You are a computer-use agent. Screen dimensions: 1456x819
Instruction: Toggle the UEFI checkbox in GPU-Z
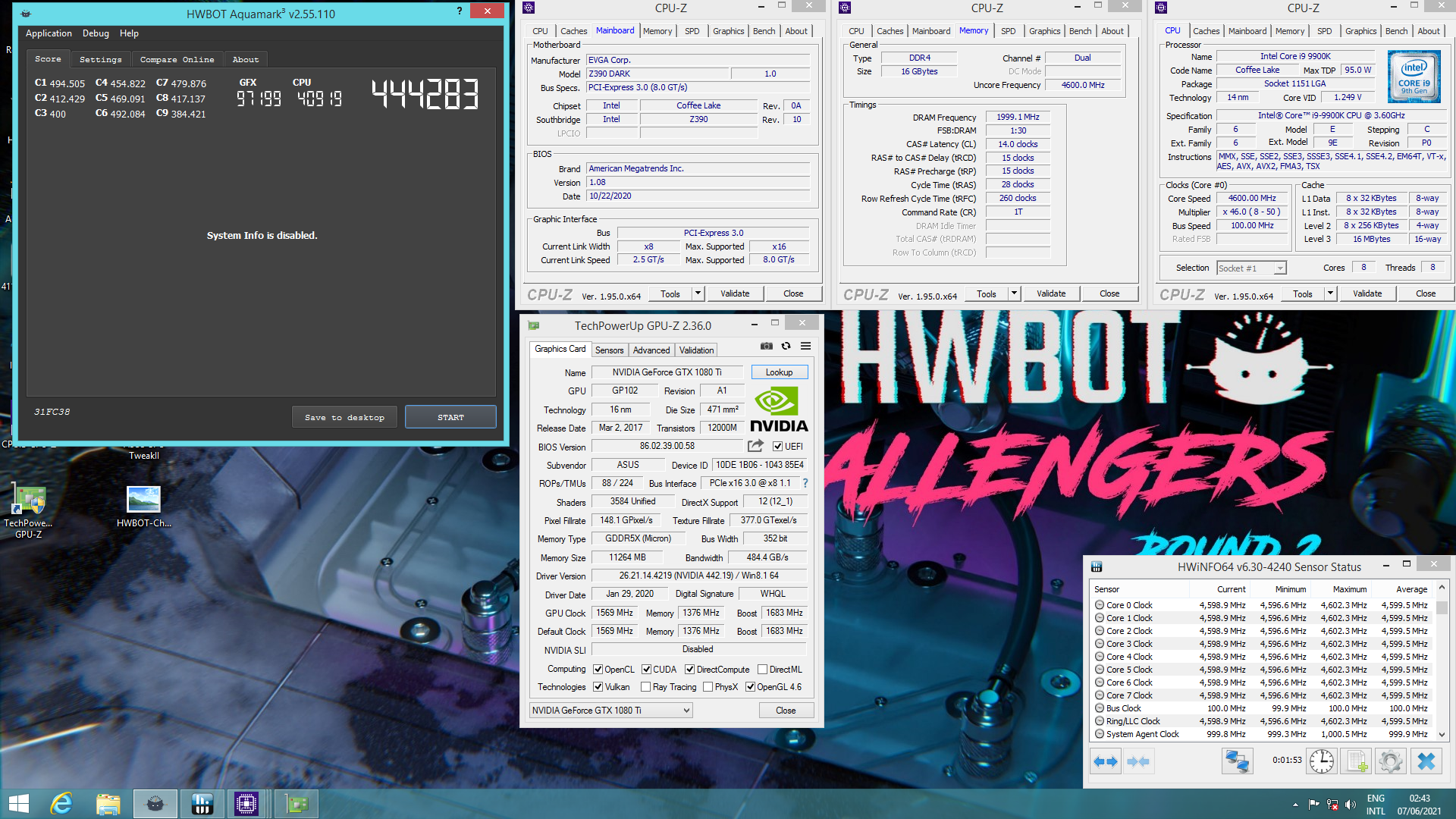[777, 447]
